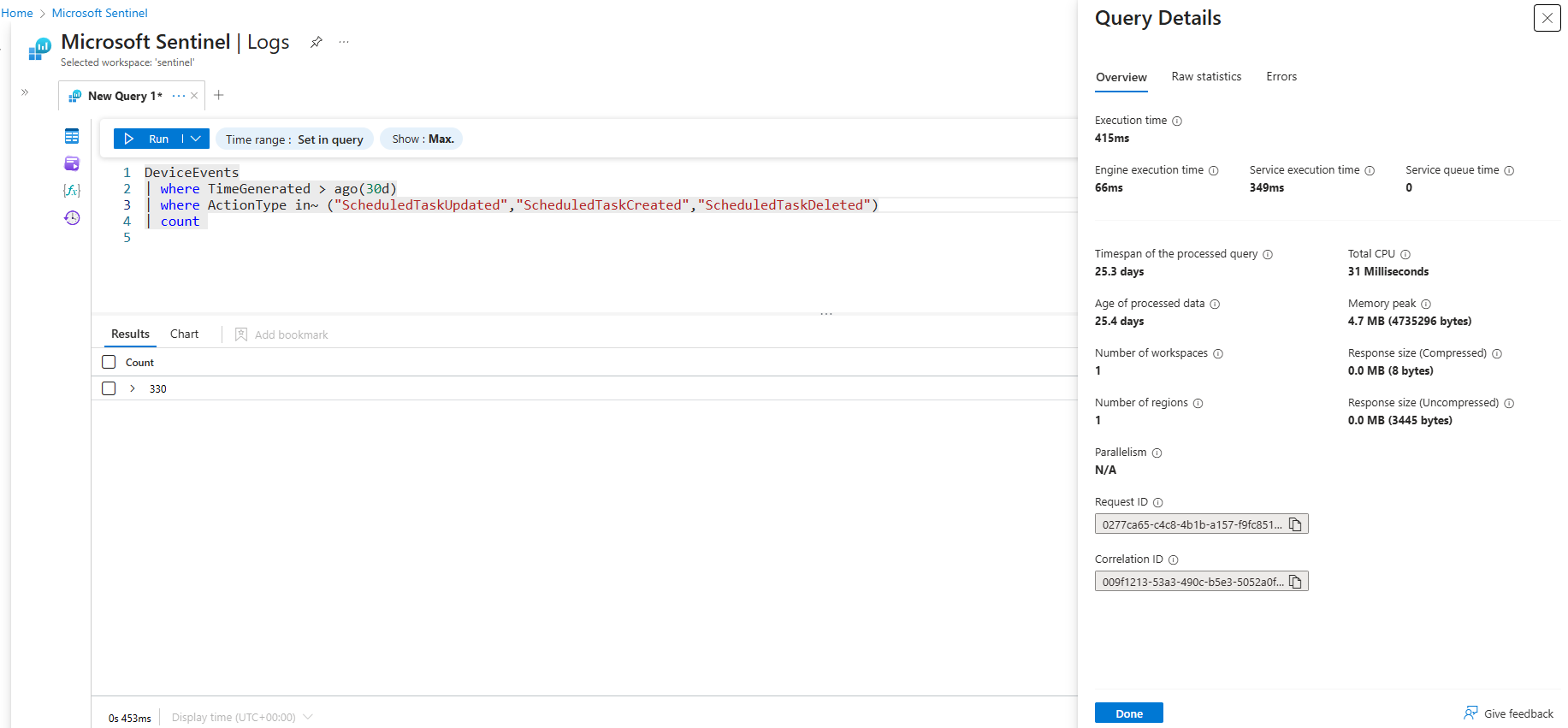The image size is (1568, 728).
Task: Open the saved Queries sidebar icon
Action: 72,163
